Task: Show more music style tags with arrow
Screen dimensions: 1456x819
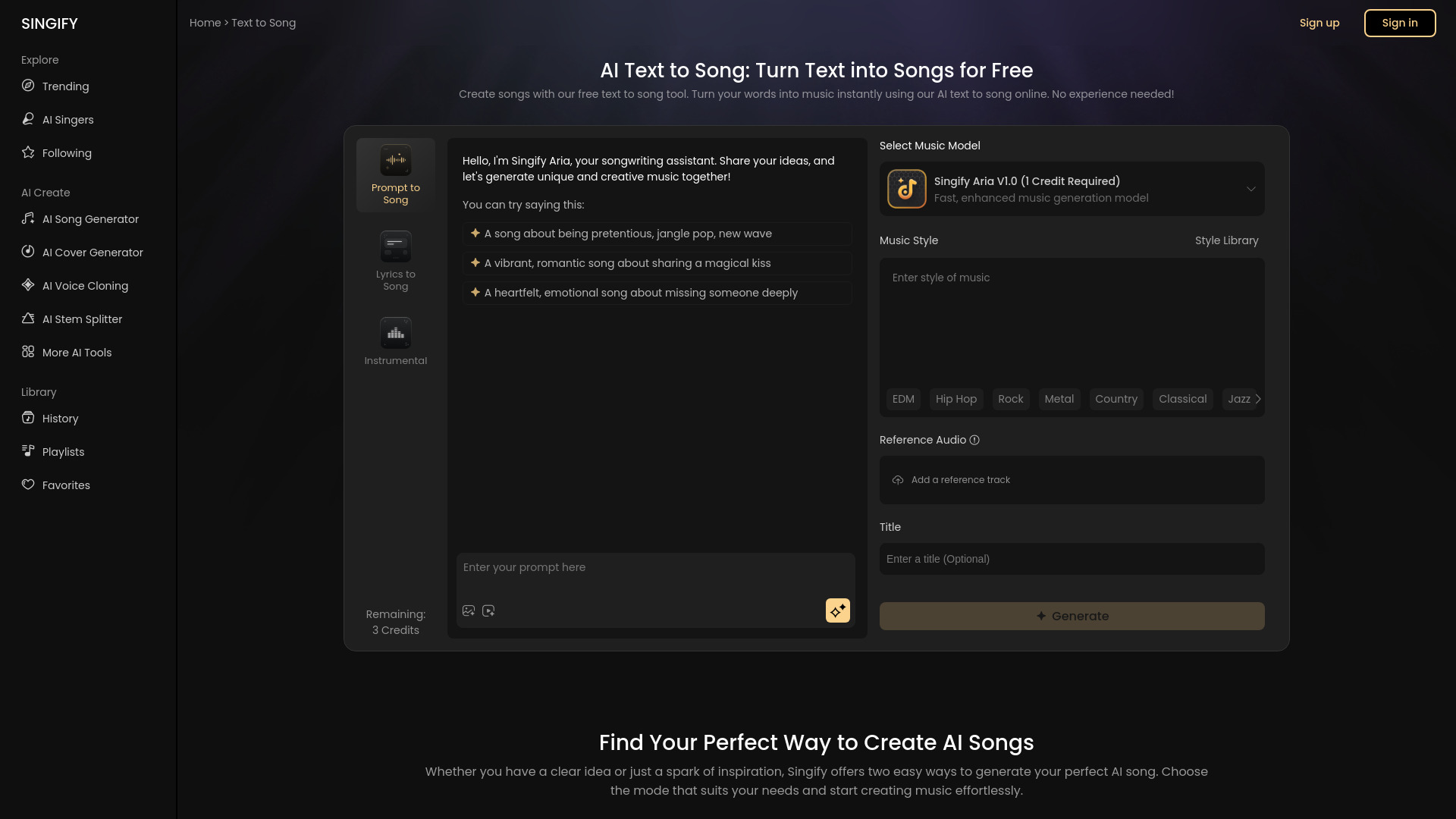Action: (1257, 399)
